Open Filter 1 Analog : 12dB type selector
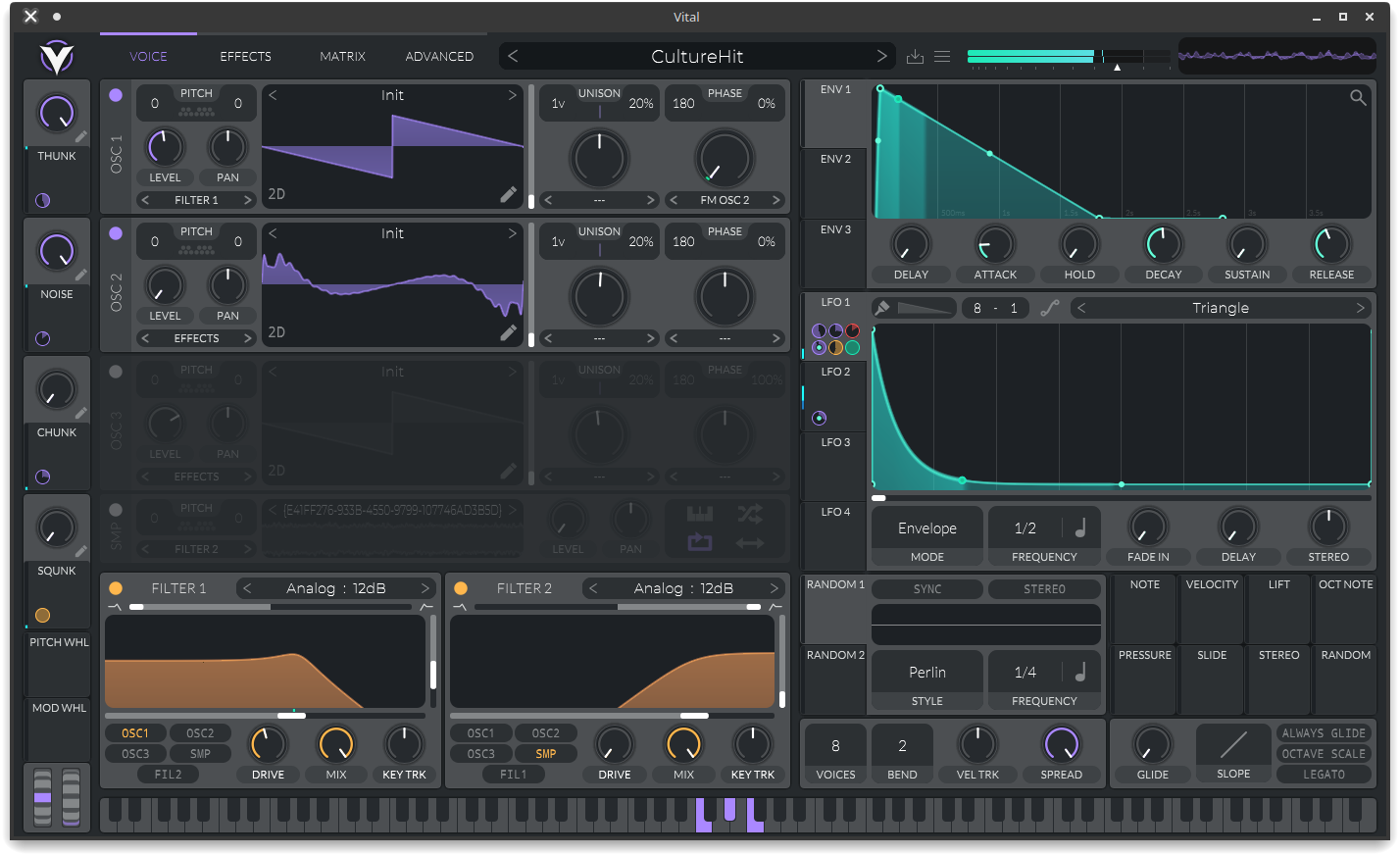The width and height of the screenshot is (1400, 854). 336,588
